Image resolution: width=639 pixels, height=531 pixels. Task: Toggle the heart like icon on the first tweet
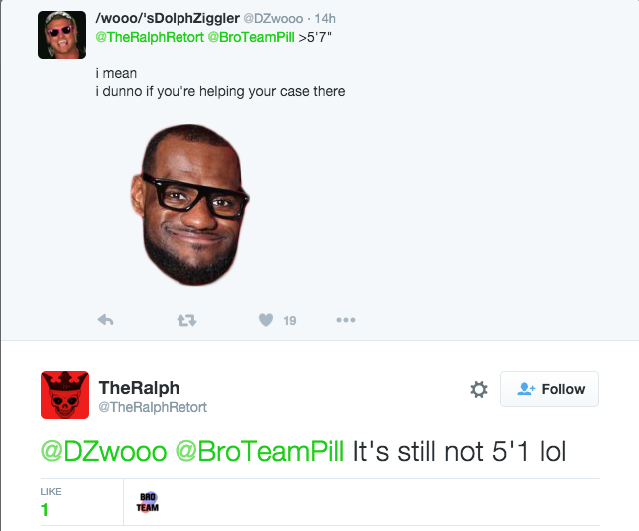coord(266,320)
